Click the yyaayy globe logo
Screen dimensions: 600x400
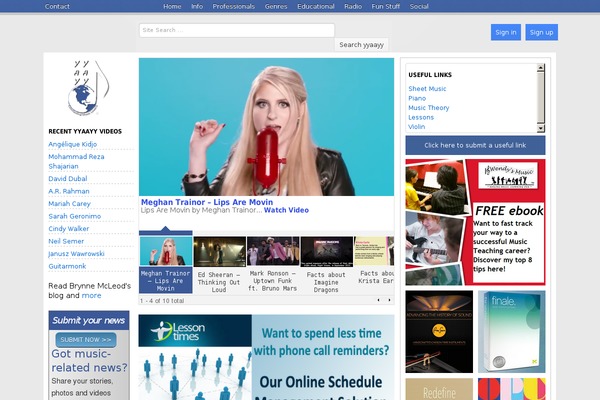pyautogui.click(x=88, y=87)
